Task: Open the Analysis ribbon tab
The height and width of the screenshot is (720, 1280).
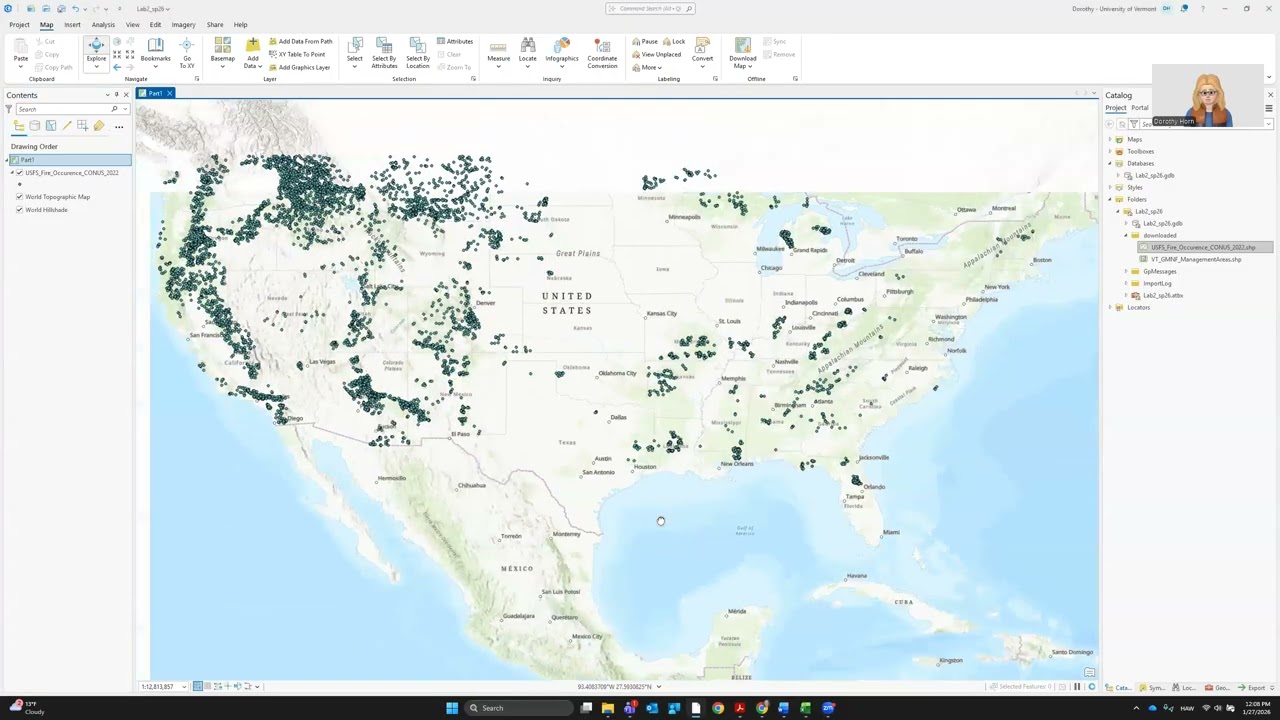Action: pyautogui.click(x=103, y=25)
